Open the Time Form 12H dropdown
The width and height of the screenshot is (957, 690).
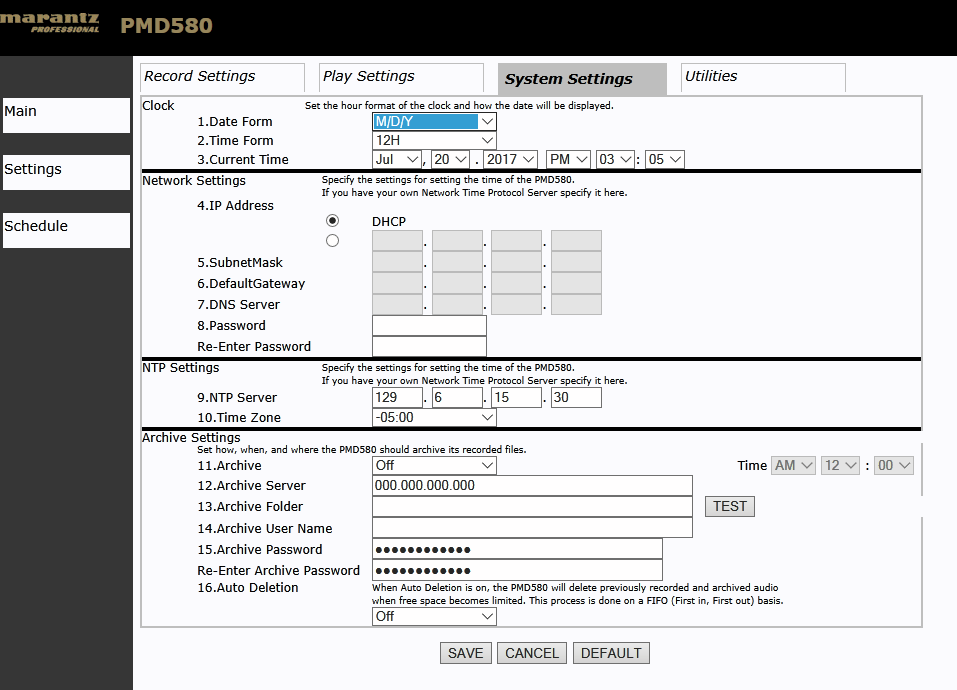[434, 140]
